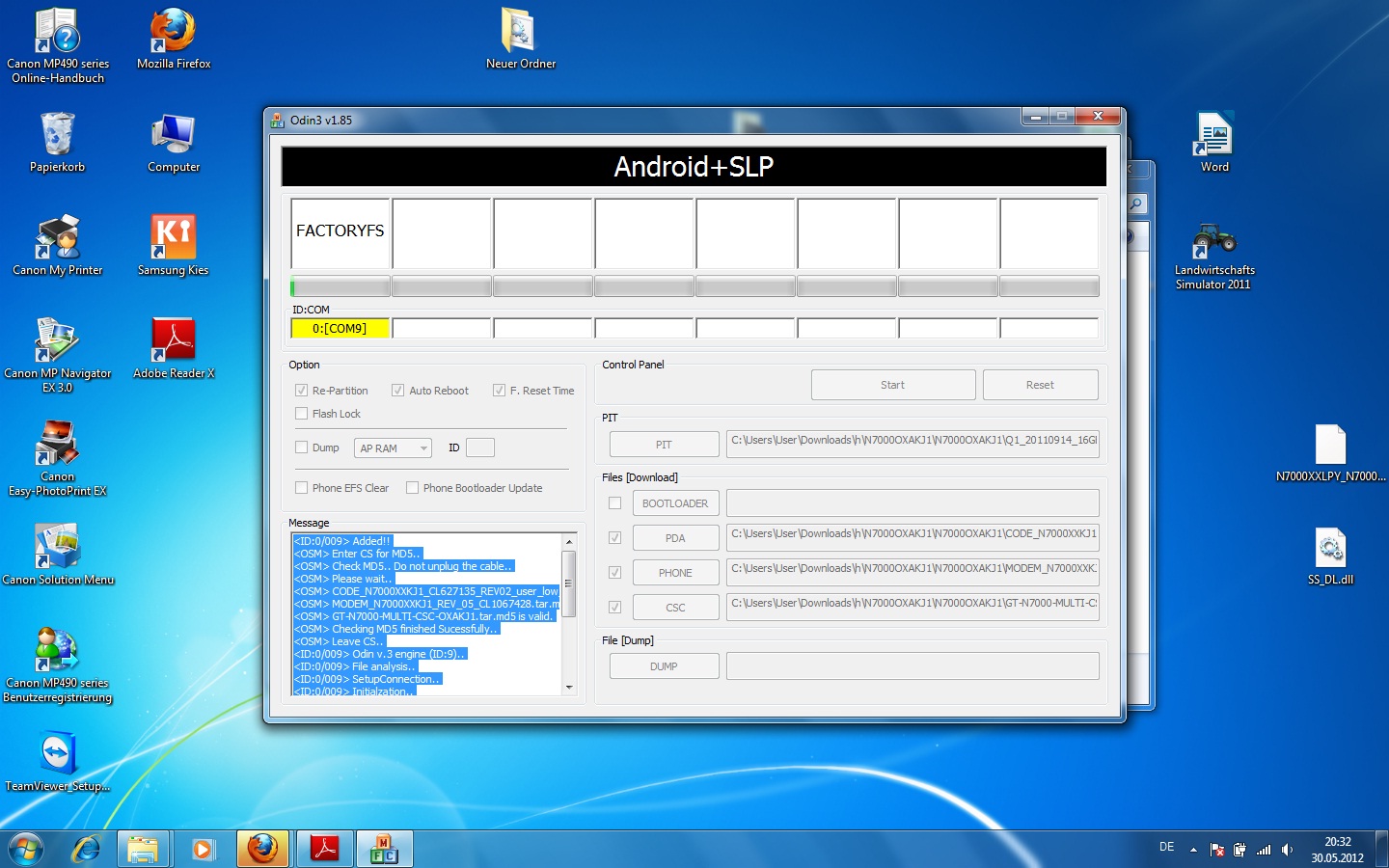This screenshot has height=868, width=1389.
Task: Open Windows Explorer from taskbar
Action: 143,849
